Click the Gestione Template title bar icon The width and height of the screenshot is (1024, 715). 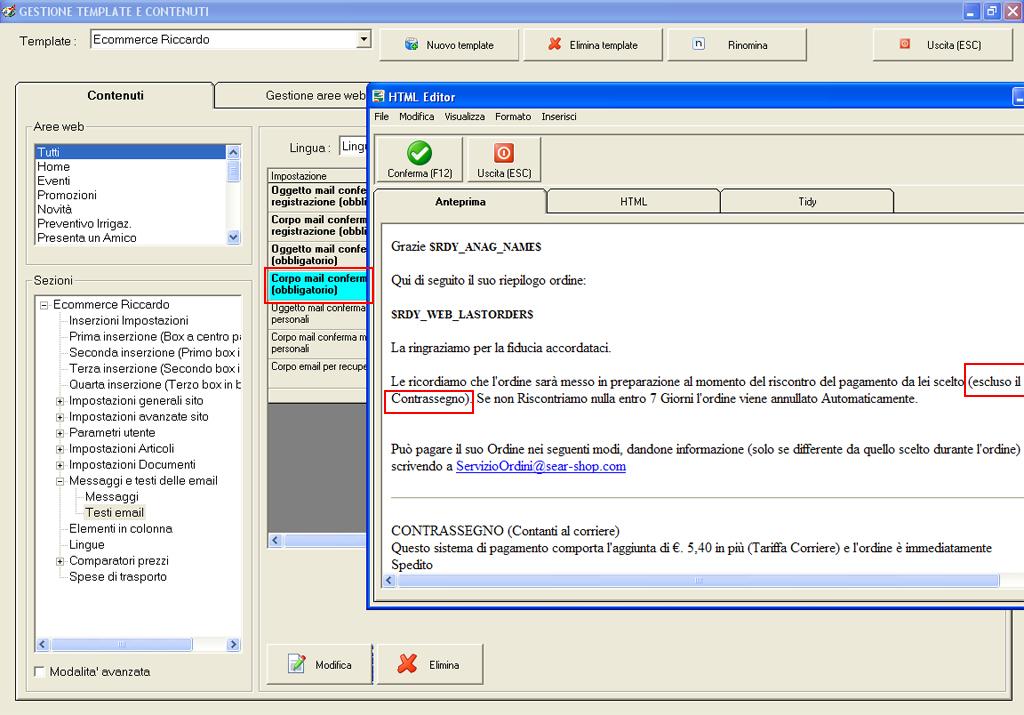click(8, 11)
